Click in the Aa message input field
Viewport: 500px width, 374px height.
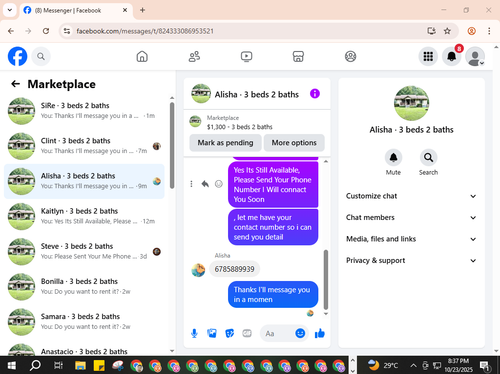coord(278,333)
